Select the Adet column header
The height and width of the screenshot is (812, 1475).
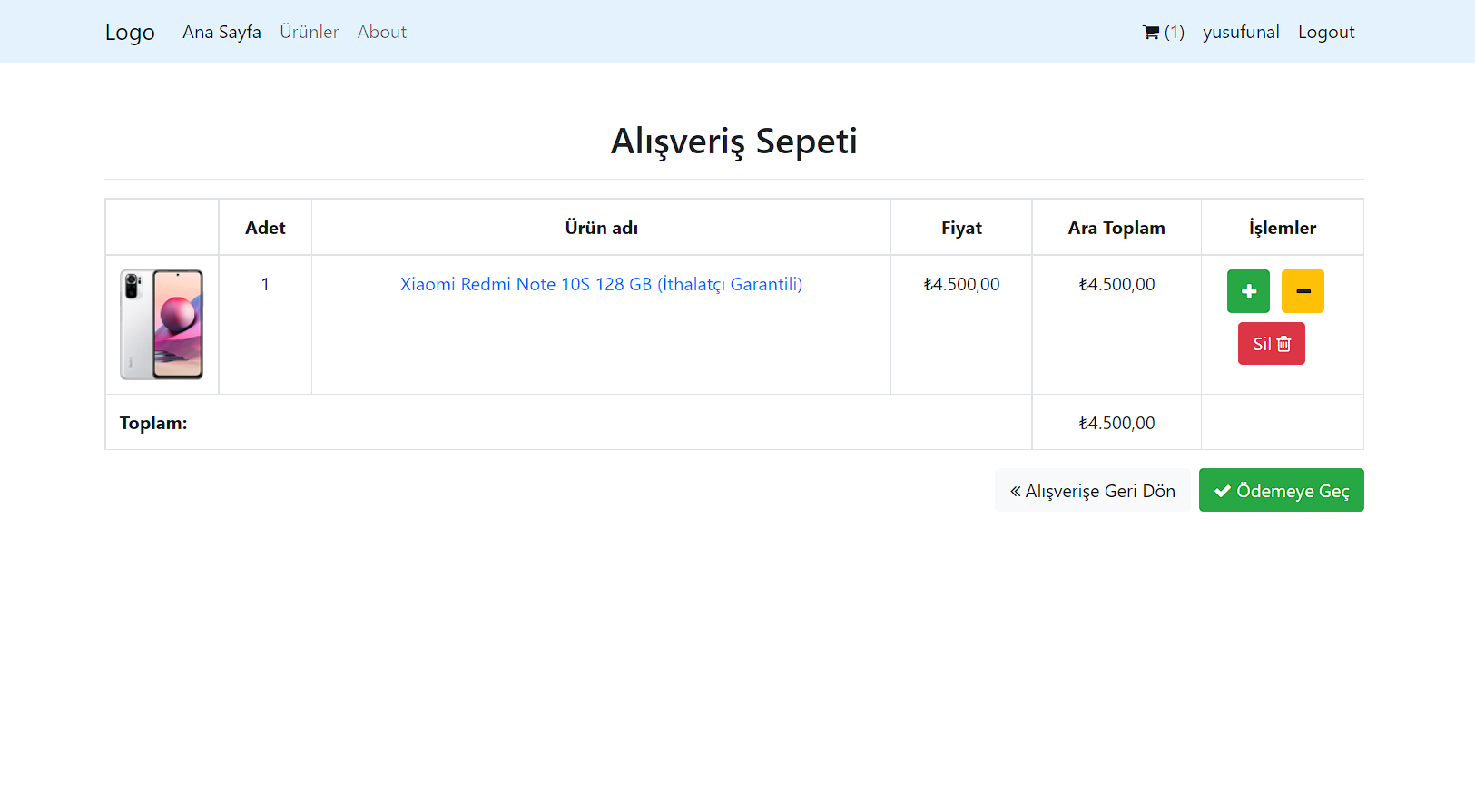click(265, 228)
